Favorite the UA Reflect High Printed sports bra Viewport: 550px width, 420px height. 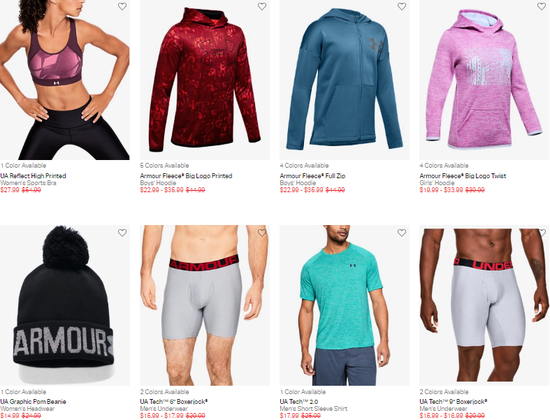(x=122, y=6)
